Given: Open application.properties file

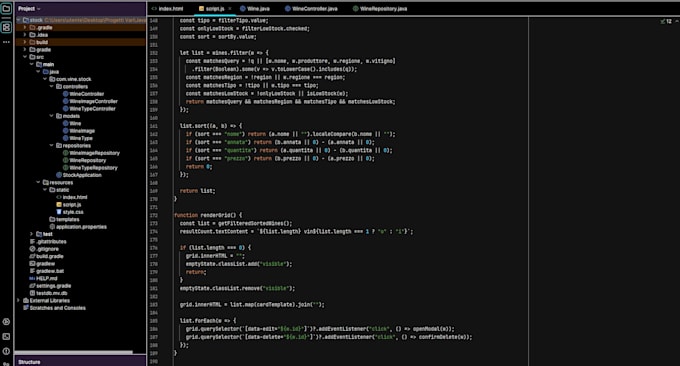Looking at the screenshot, I should tap(78, 226).
